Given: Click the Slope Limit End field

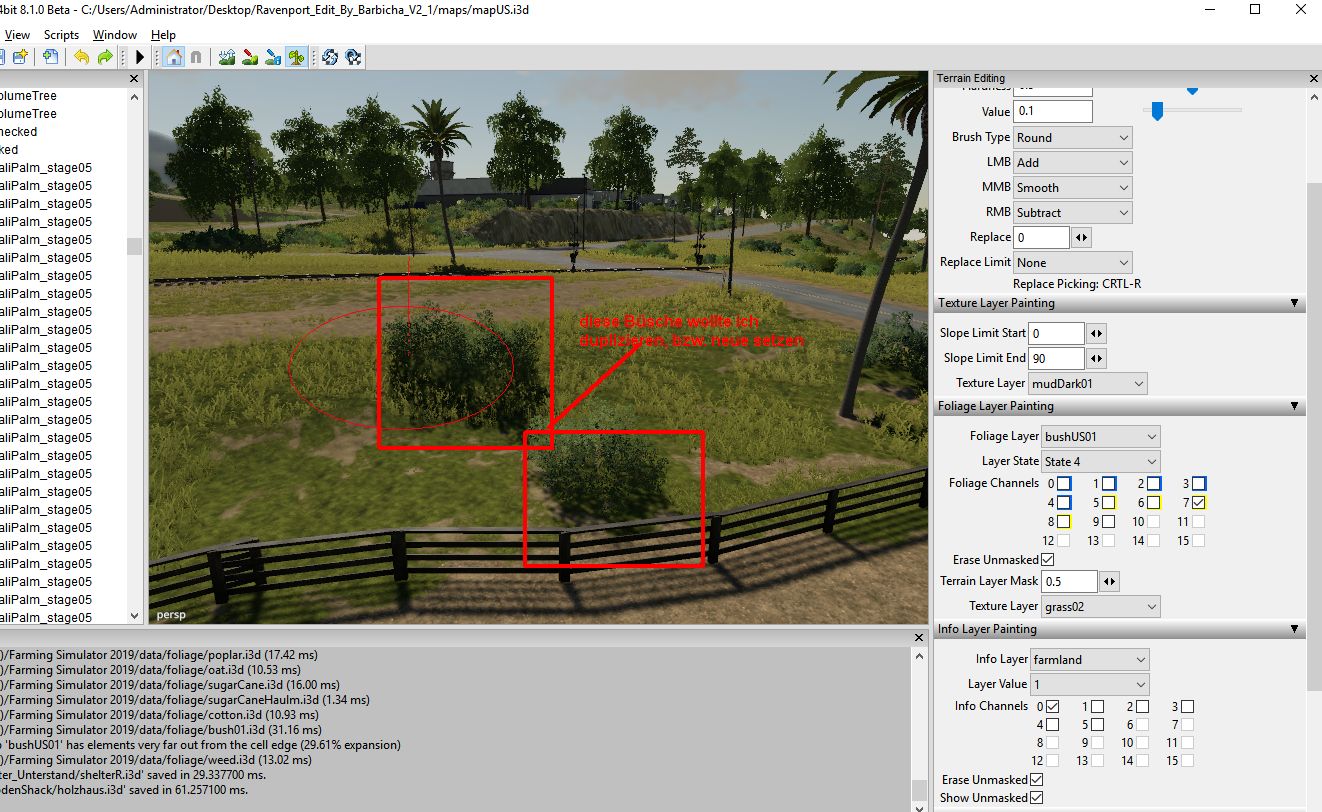Looking at the screenshot, I should (x=1057, y=358).
